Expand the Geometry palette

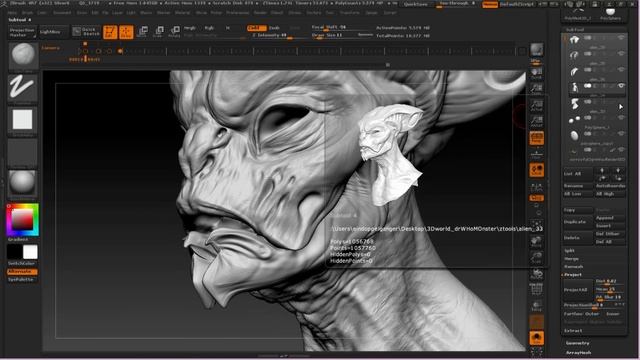tap(577, 343)
